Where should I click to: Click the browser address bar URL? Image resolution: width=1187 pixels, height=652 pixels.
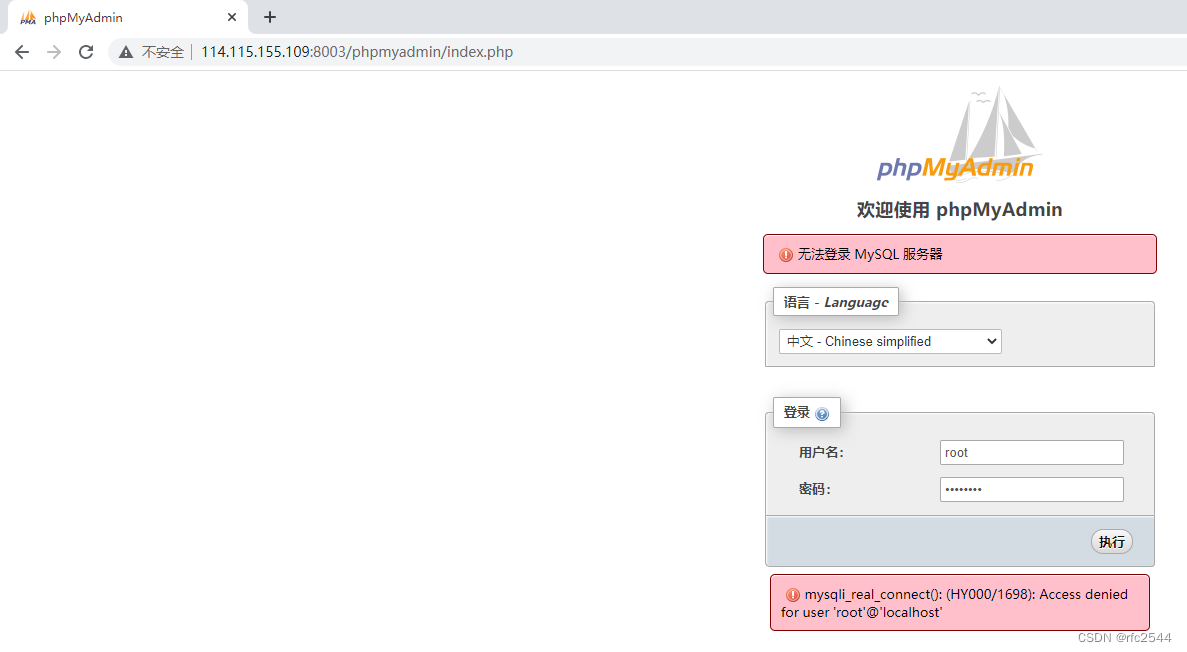(x=357, y=52)
